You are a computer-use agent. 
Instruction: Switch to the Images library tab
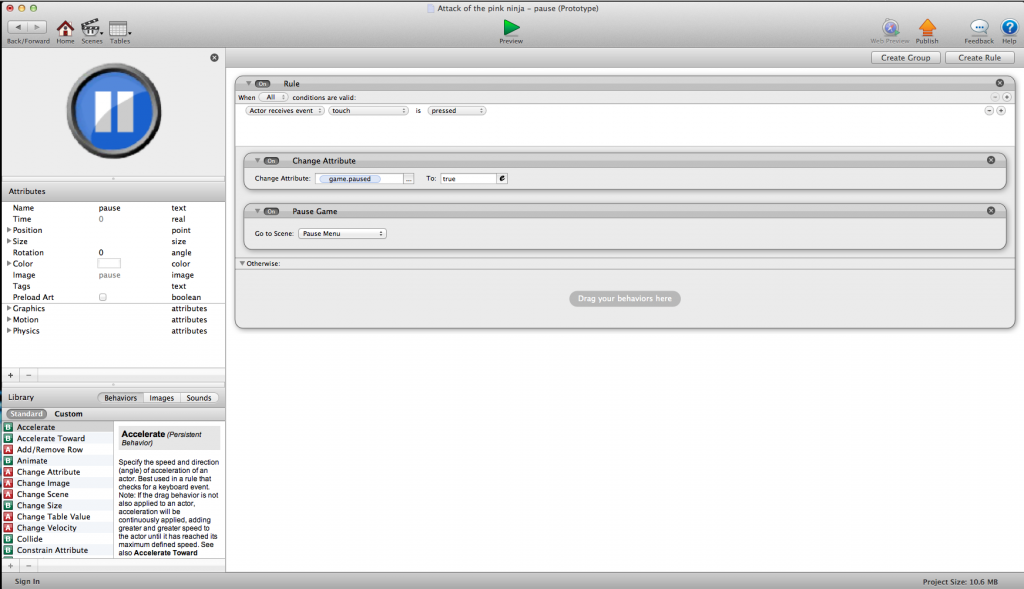tap(161, 398)
